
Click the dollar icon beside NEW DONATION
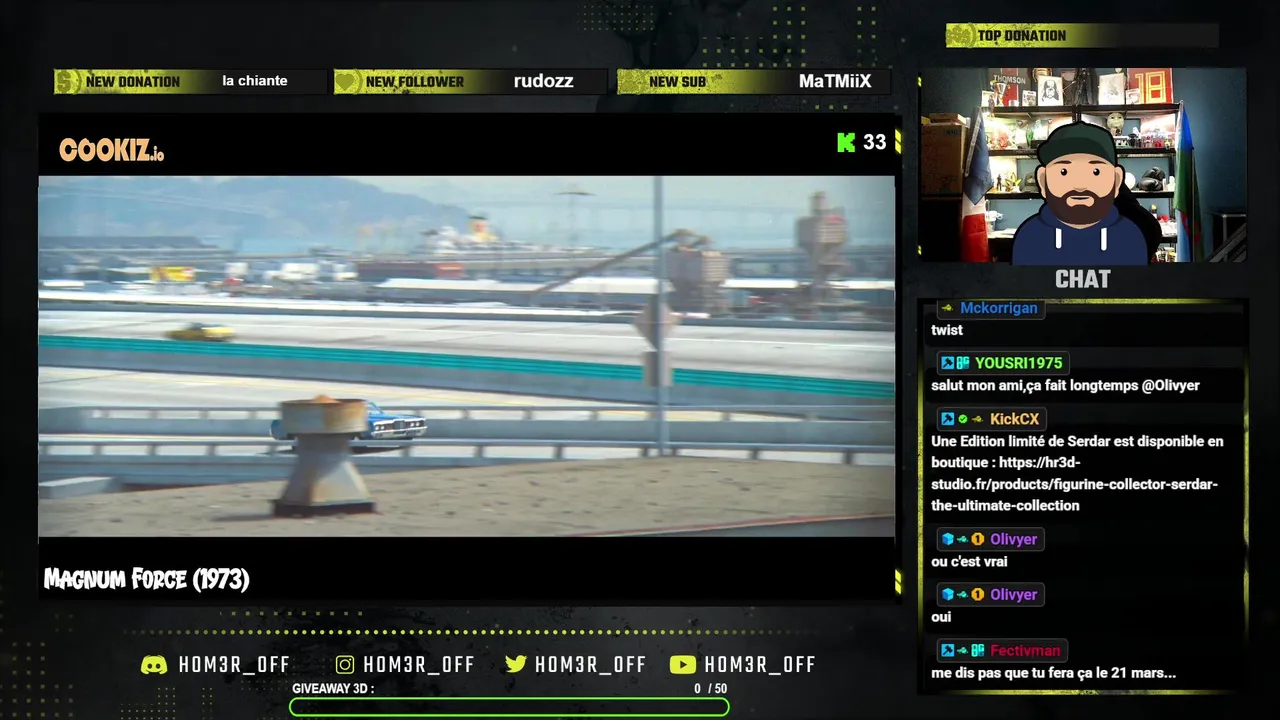pyautogui.click(x=67, y=82)
